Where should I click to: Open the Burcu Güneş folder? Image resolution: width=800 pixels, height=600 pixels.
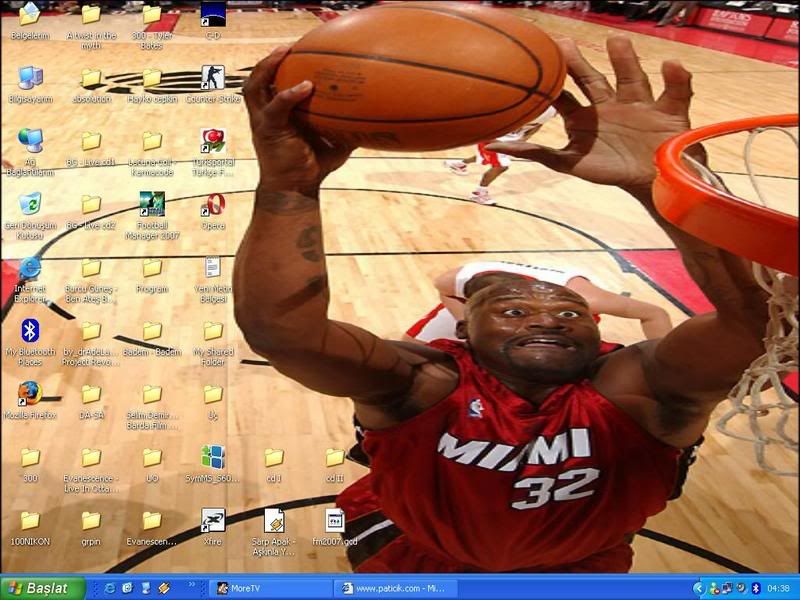click(x=91, y=268)
